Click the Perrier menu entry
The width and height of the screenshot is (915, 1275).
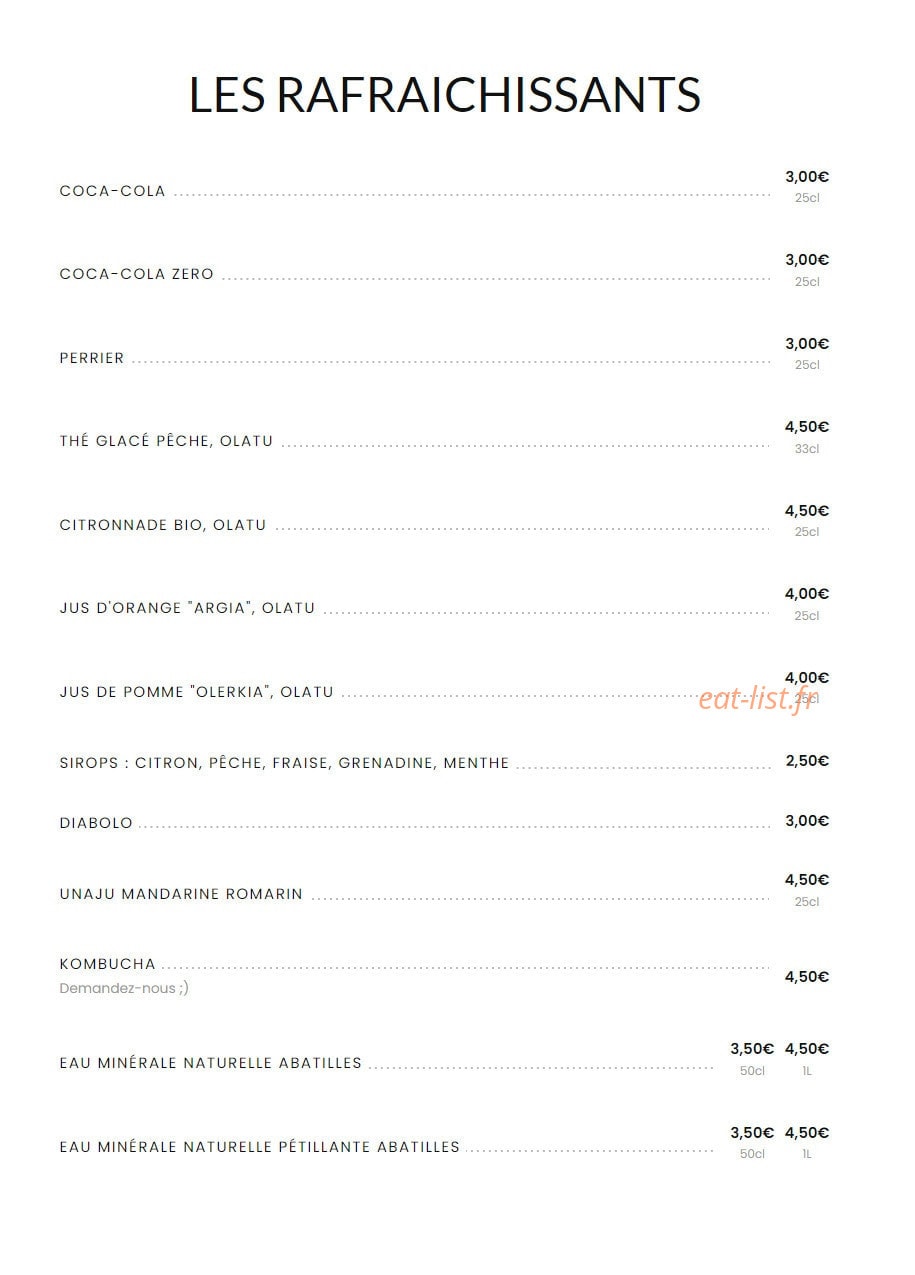point(92,358)
